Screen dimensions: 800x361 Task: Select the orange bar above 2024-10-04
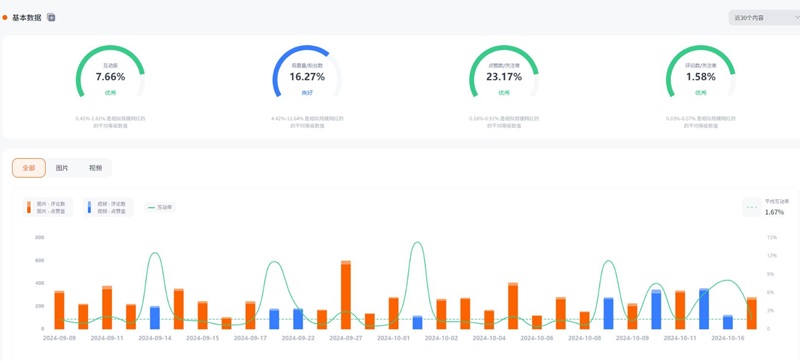[489, 320]
